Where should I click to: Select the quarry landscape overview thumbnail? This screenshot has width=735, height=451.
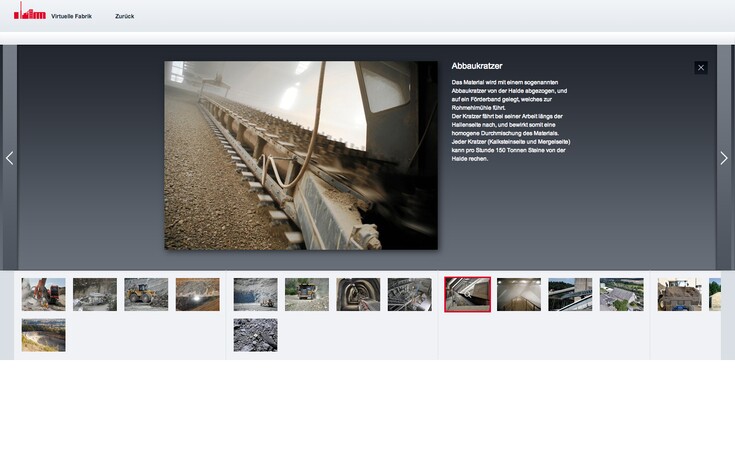point(44,335)
